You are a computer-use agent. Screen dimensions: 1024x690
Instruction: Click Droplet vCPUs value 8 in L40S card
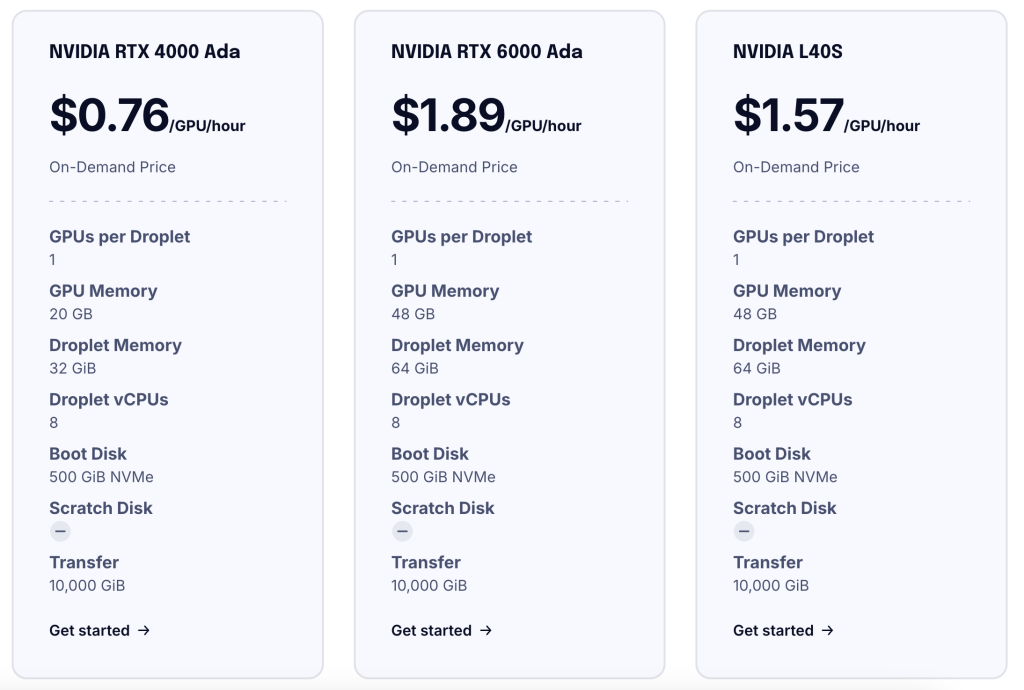click(x=737, y=422)
